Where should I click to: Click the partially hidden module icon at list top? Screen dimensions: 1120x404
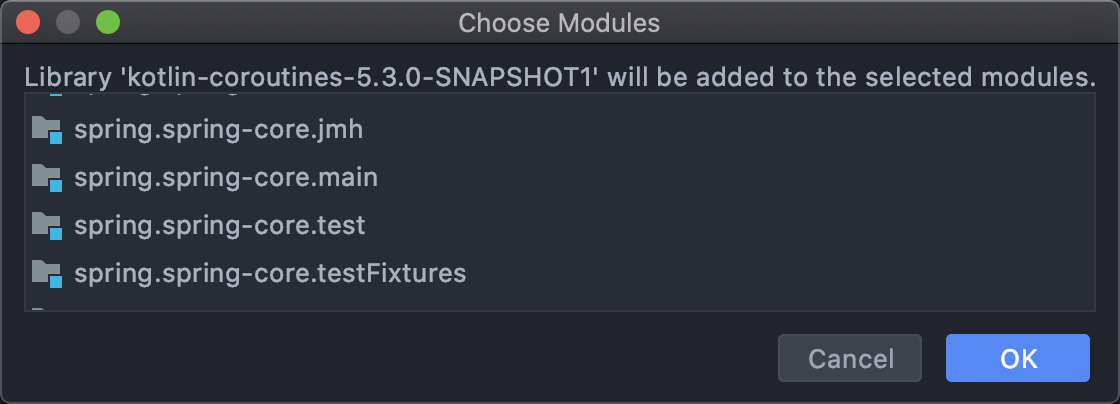46,98
